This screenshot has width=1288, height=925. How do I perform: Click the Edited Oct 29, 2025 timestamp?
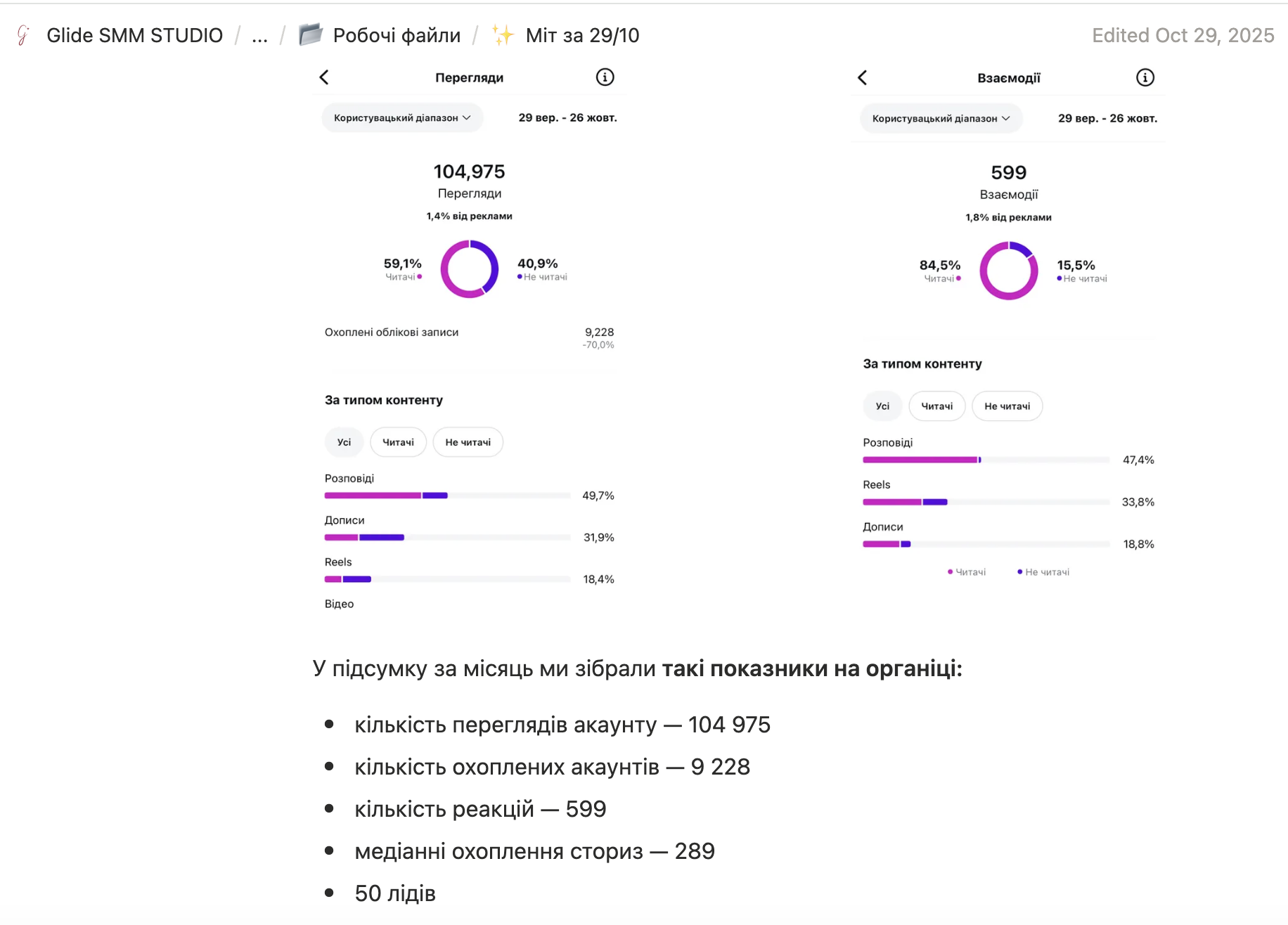point(1183,35)
